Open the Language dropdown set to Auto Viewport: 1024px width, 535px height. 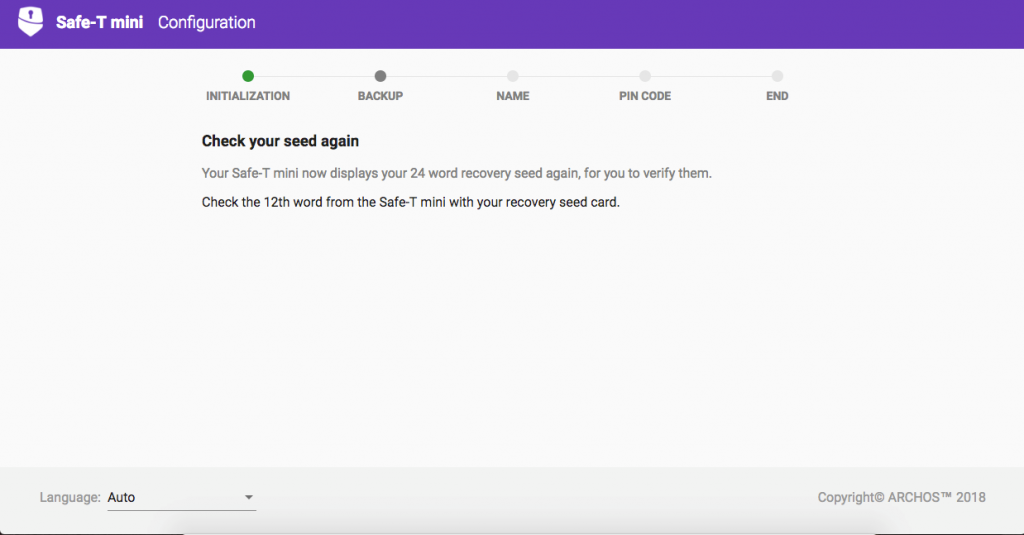point(182,498)
